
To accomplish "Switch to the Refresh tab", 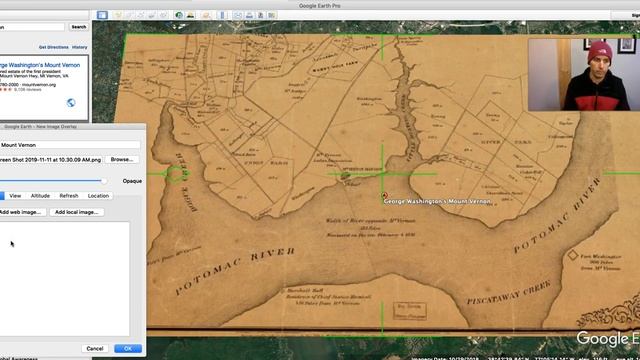I will [x=69, y=196].
